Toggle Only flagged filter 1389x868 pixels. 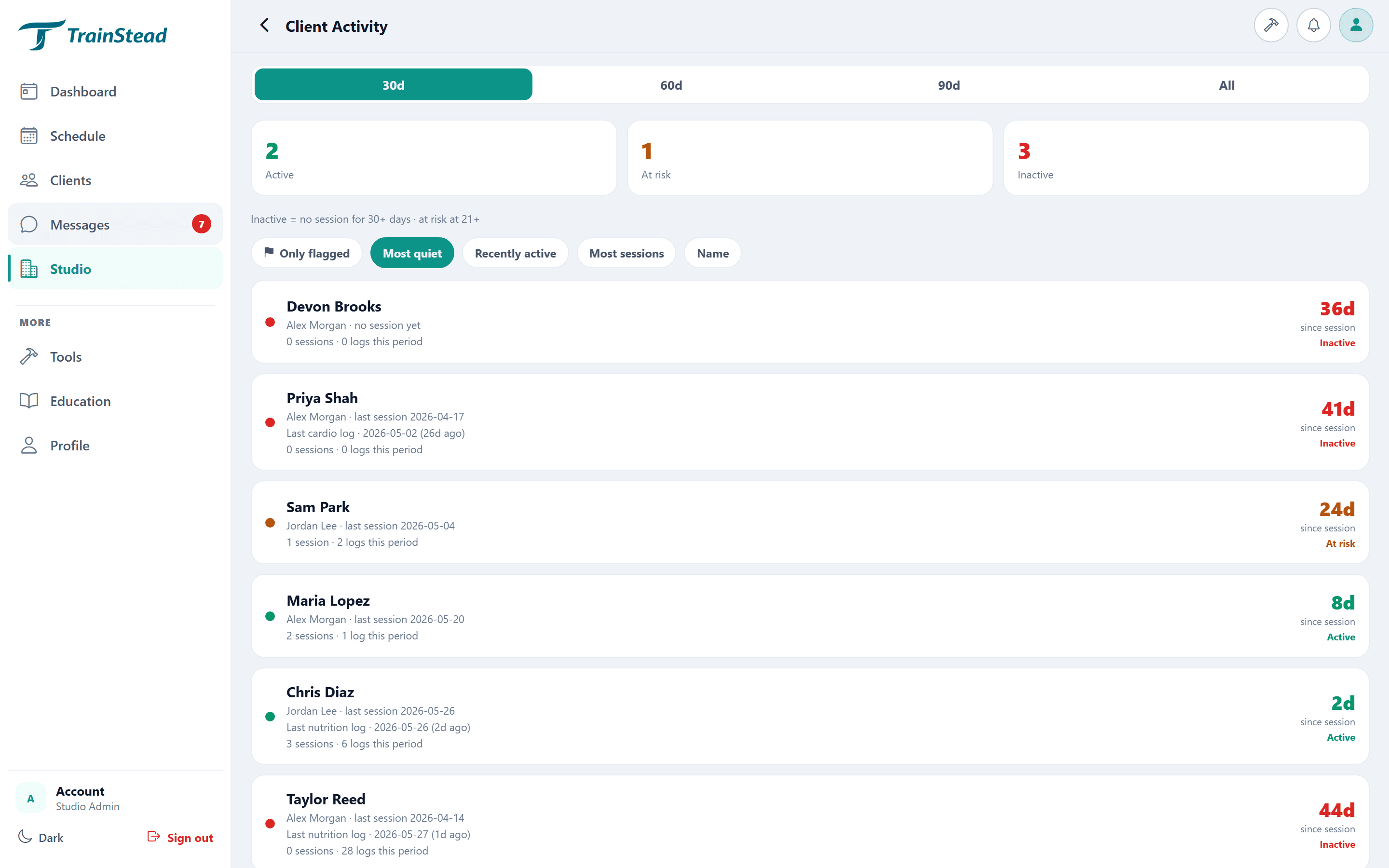(307, 253)
